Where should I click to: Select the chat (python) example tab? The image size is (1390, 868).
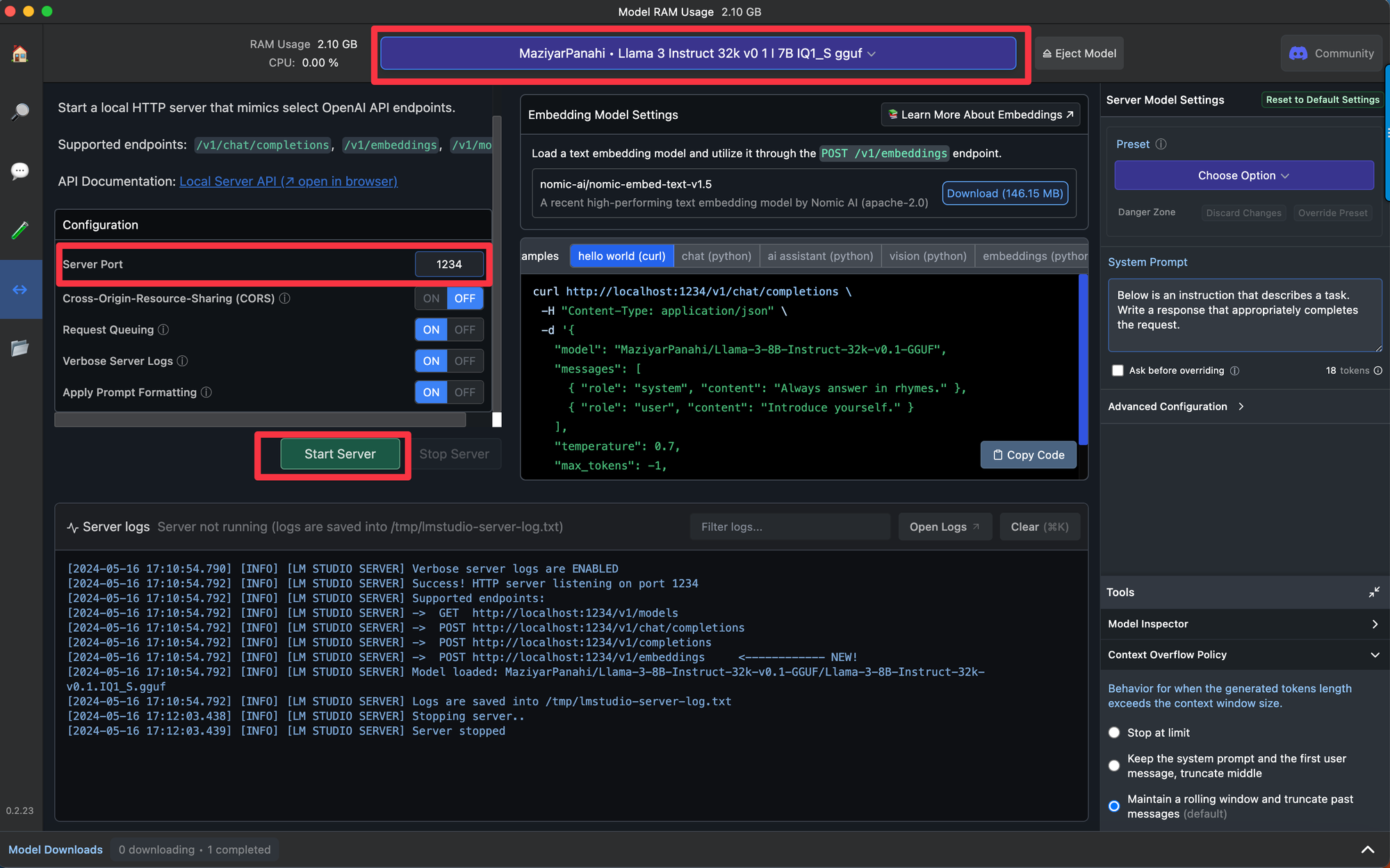tap(716, 256)
